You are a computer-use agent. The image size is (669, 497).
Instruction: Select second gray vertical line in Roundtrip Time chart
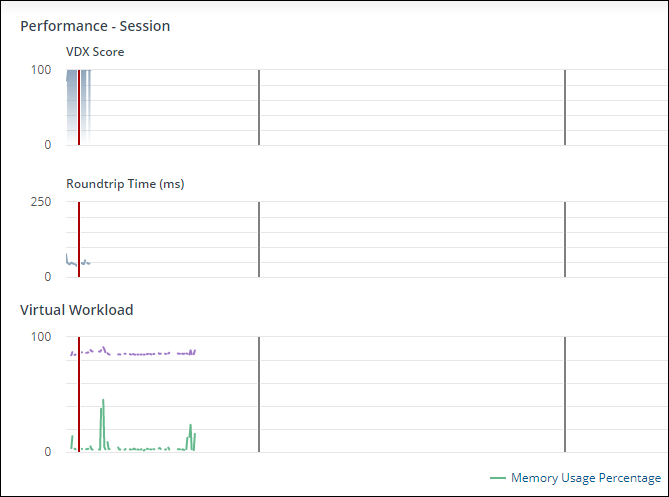pyautogui.click(x=565, y=239)
